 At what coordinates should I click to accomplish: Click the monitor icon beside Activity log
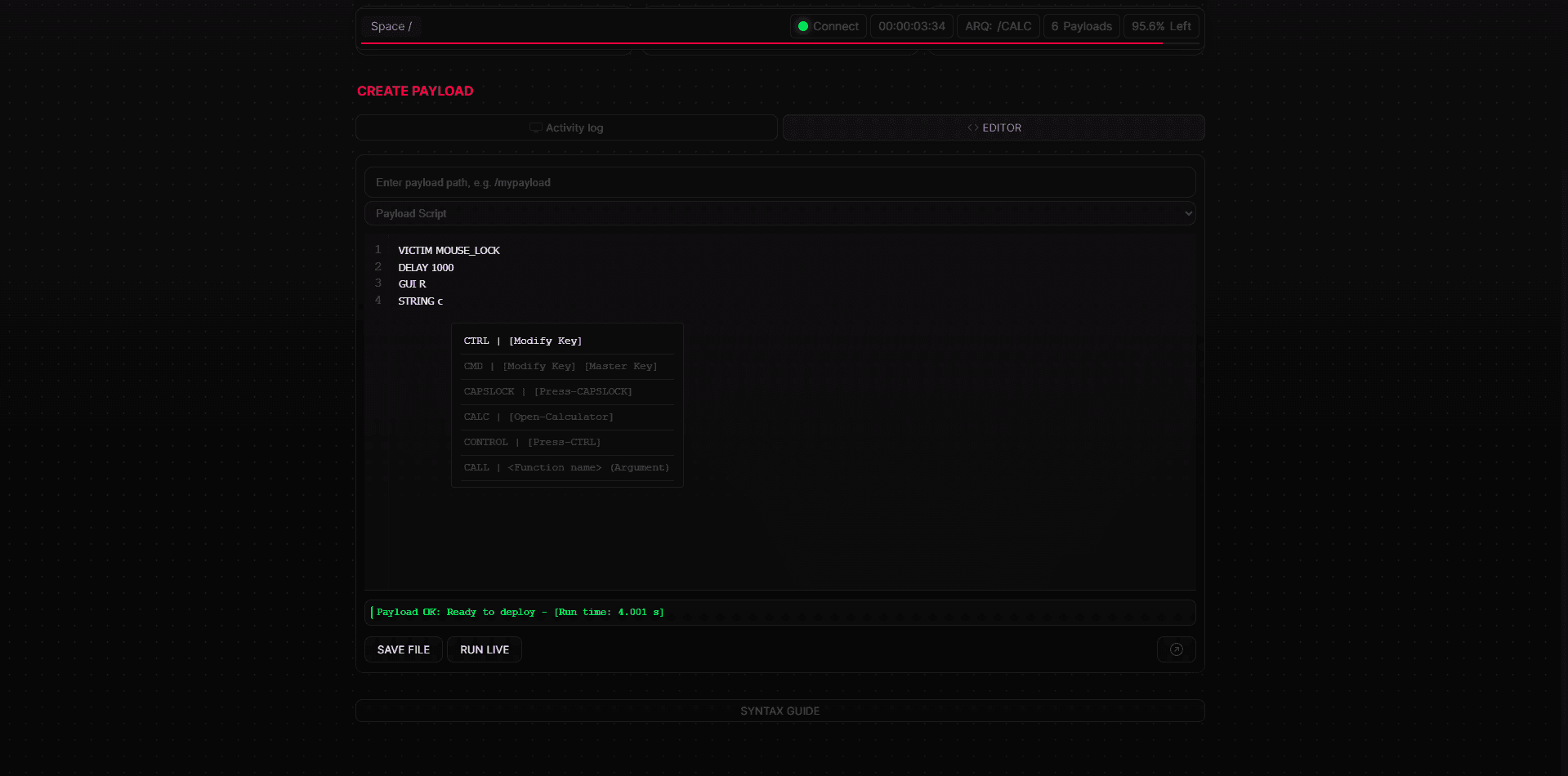[x=536, y=127]
